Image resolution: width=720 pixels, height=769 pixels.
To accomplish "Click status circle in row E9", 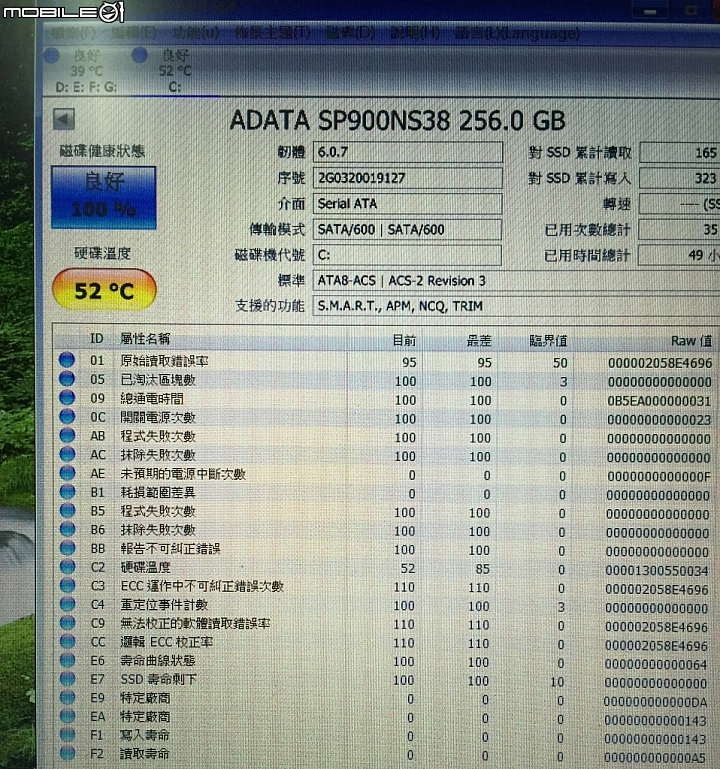I will click(67, 697).
